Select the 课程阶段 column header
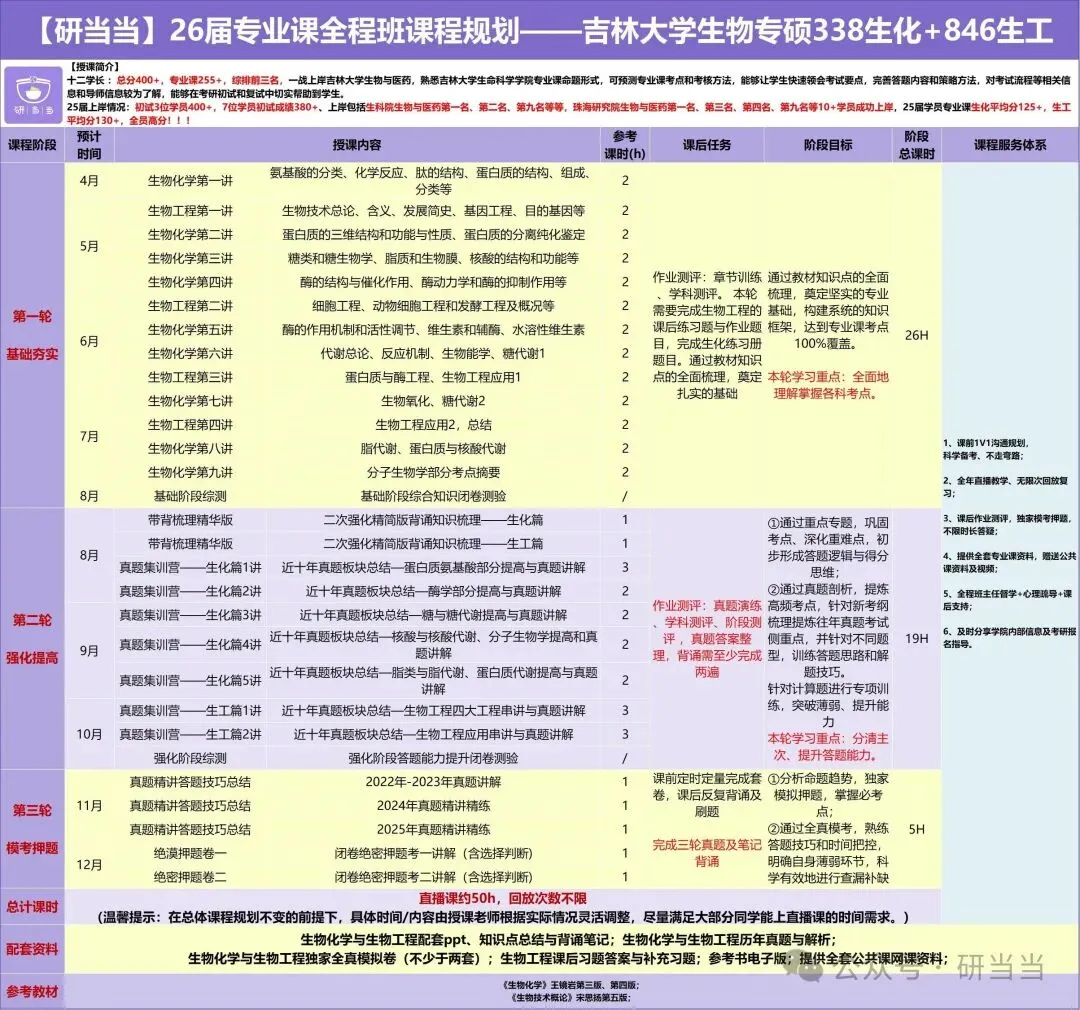This screenshot has height=1010, width=1080. [x=32, y=145]
